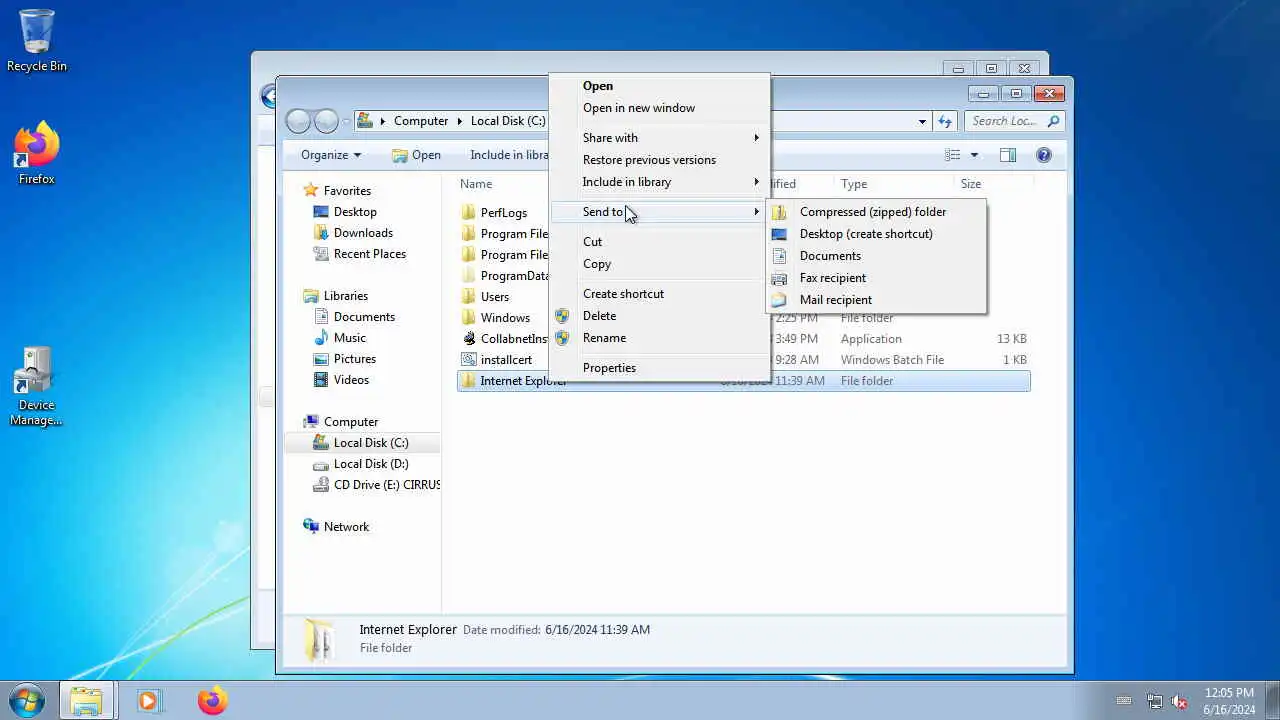Click the taskbar clock showing 12:05 PM
This screenshot has height=720, width=1280.
(x=1229, y=701)
